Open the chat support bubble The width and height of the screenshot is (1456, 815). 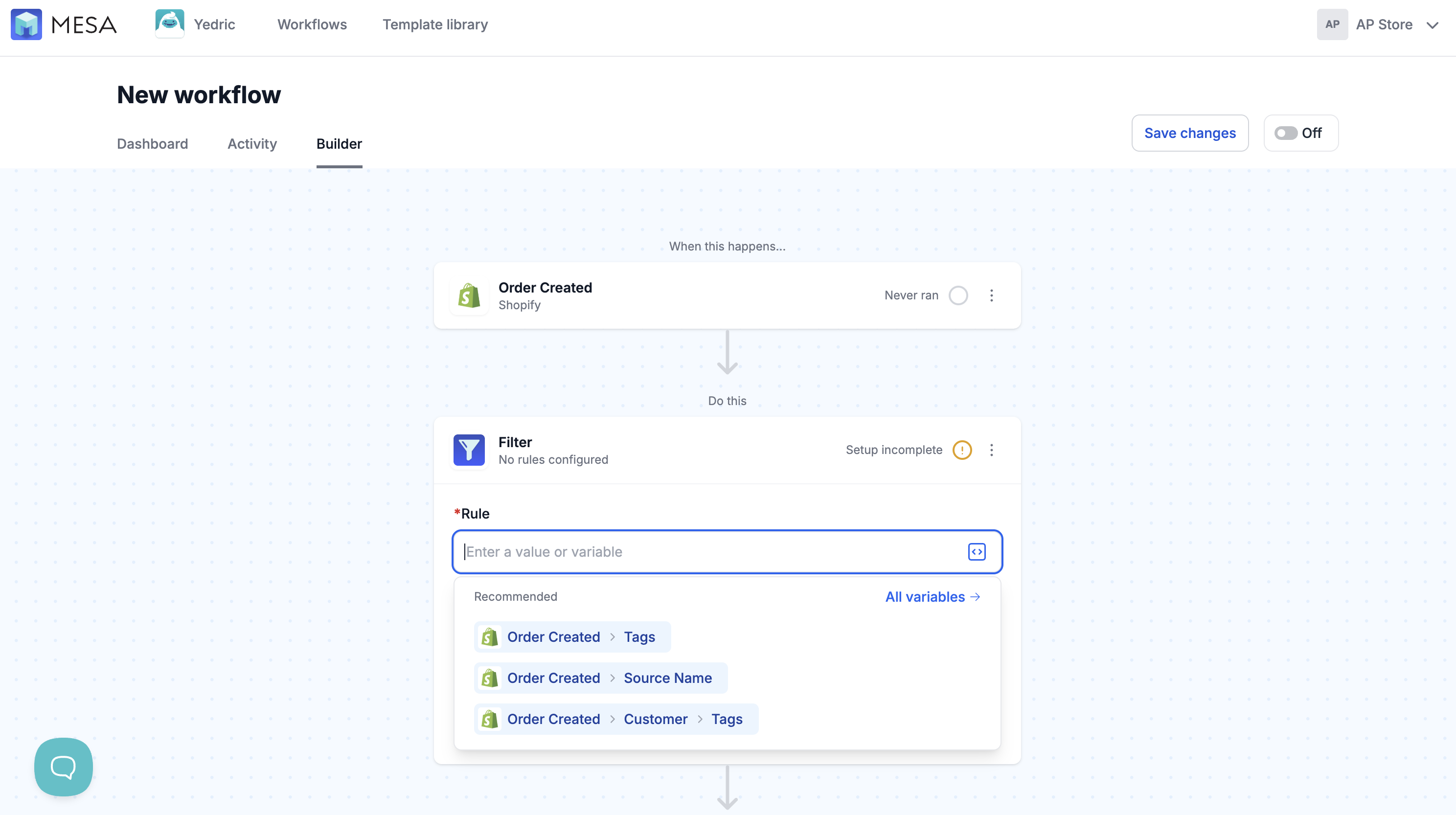[x=63, y=767]
